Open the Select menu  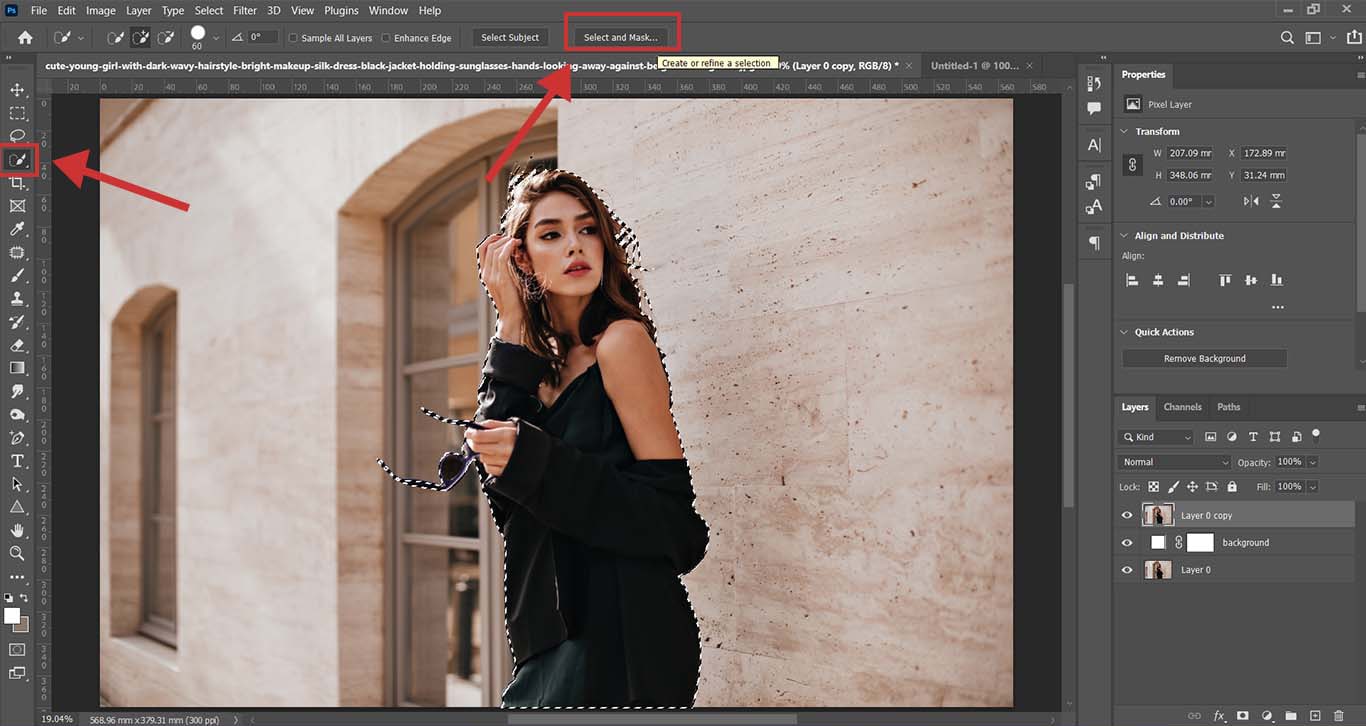pyautogui.click(x=208, y=11)
